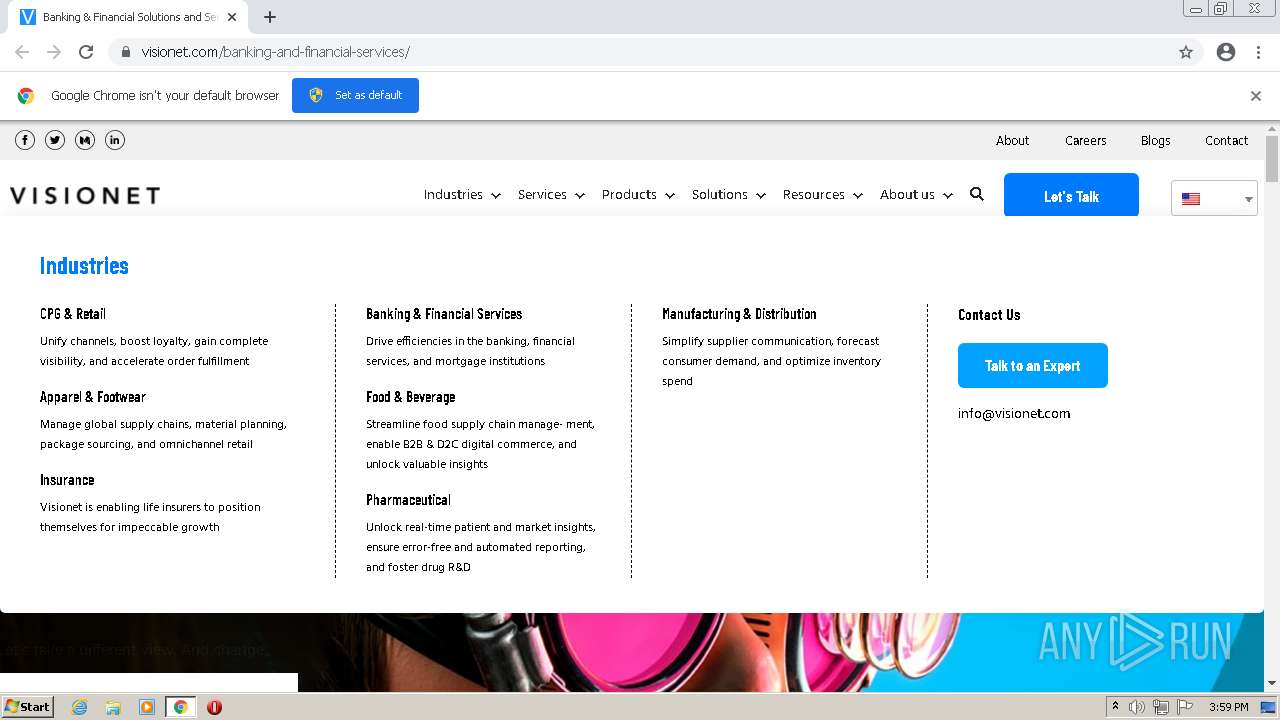1280x720 pixels.
Task: Open the country flag language dropdown
Action: click(x=1214, y=198)
